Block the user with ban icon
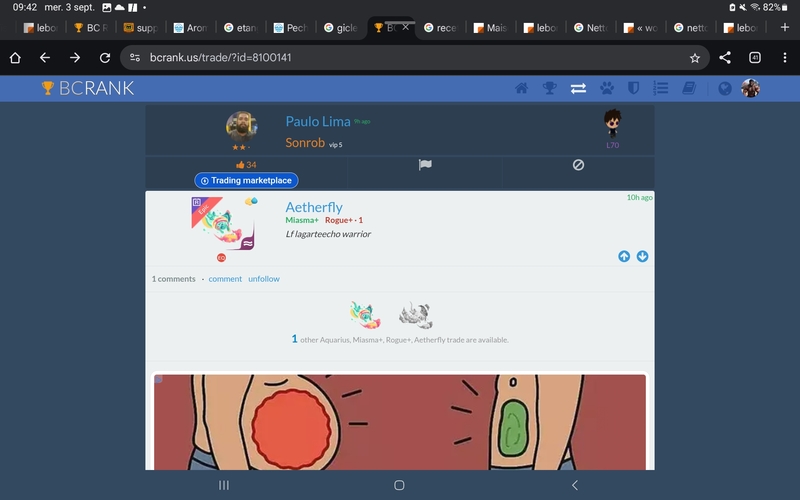The height and width of the screenshot is (500, 800). pyautogui.click(x=578, y=165)
